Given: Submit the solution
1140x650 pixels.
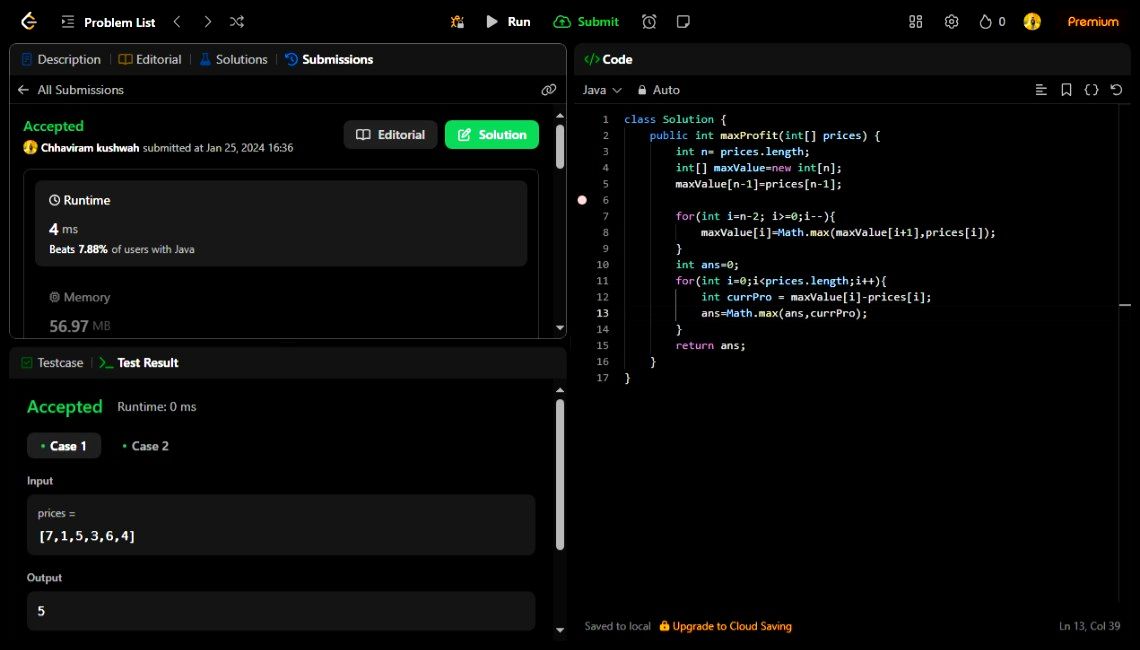Looking at the screenshot, I should [x=586, y=22].
